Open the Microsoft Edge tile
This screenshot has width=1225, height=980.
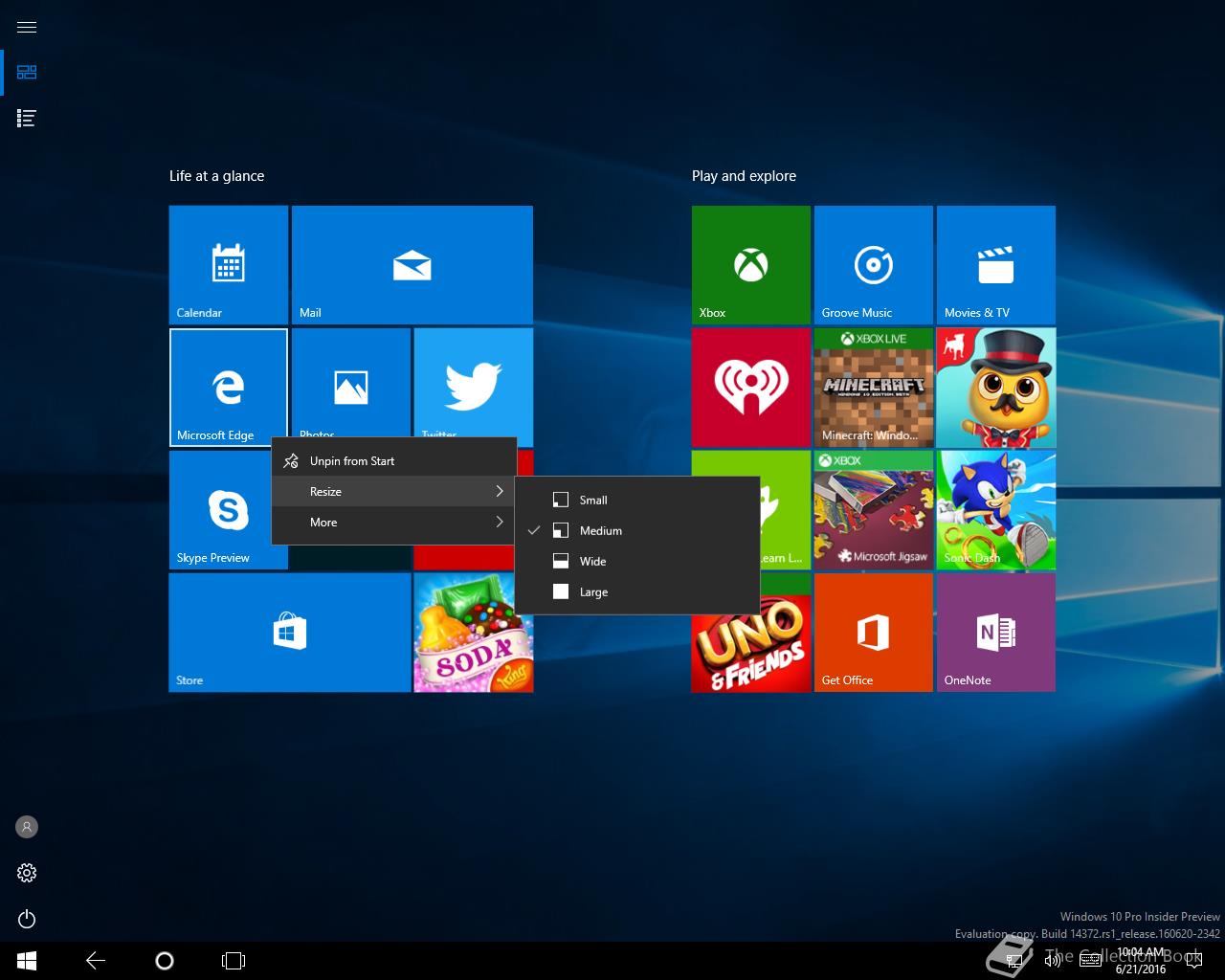[x=229, y=388]
